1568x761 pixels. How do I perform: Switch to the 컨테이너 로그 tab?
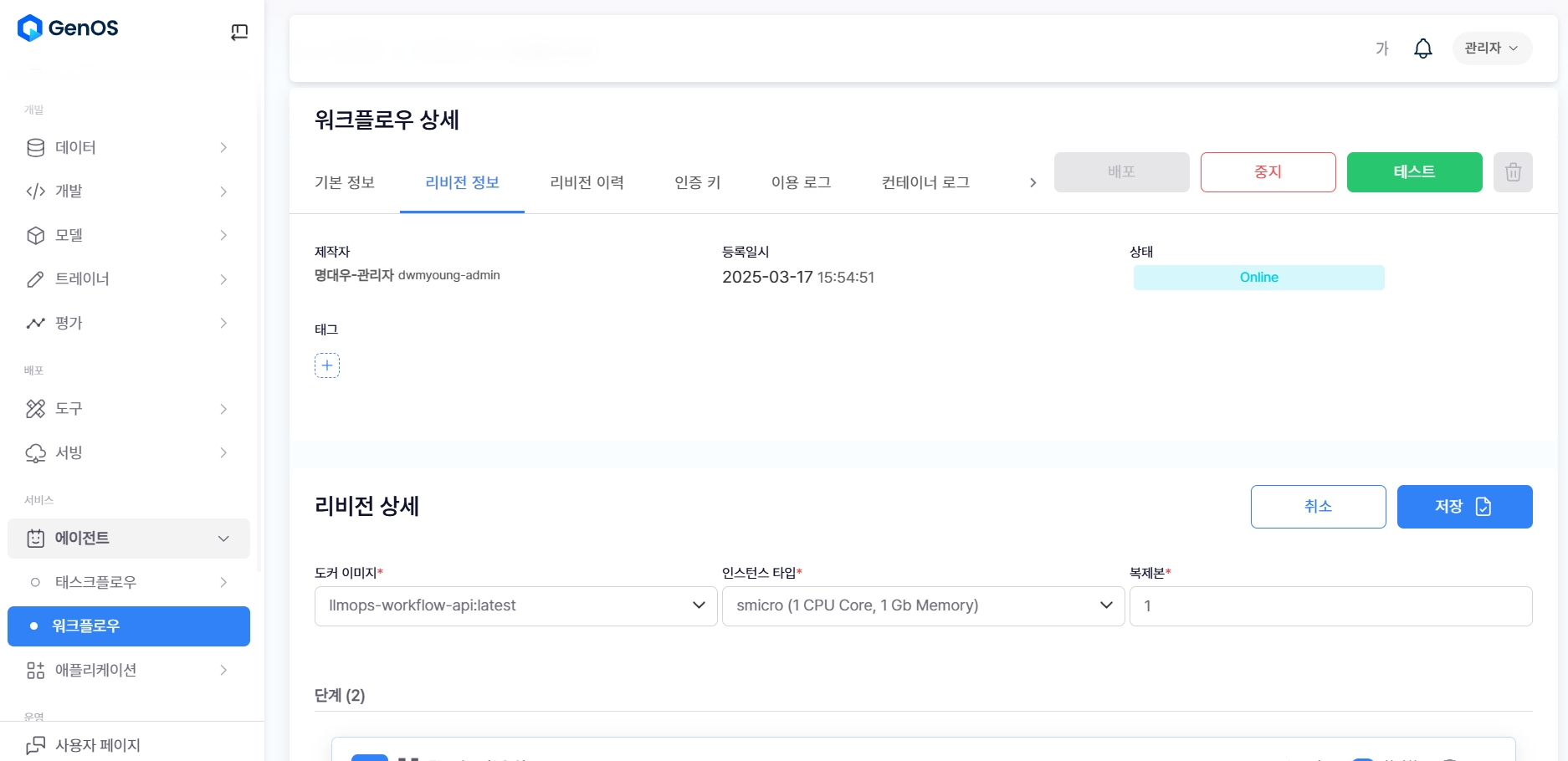[x=925, y=182]
